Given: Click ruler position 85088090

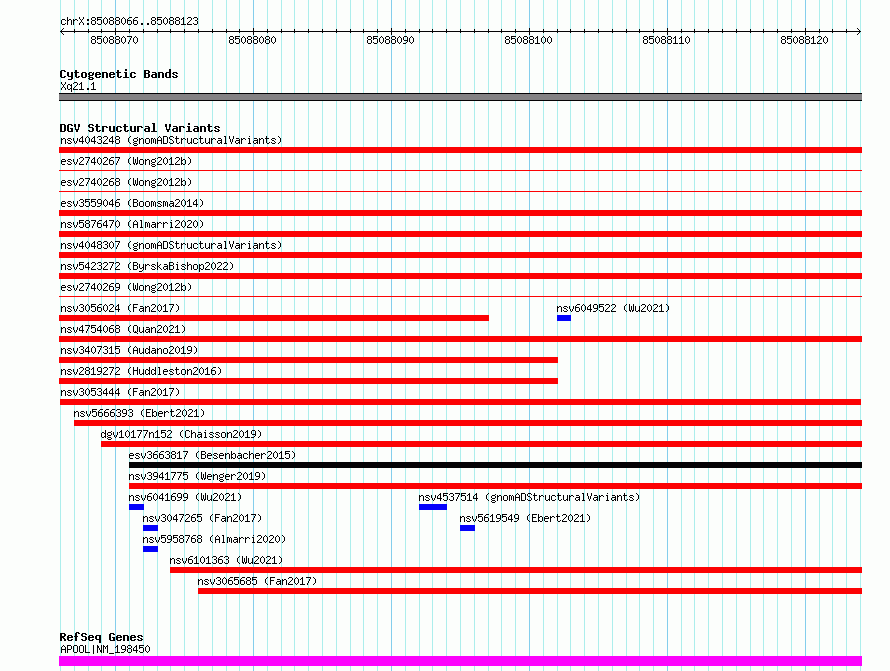Looking at the screenshot, I should [390, 40].
